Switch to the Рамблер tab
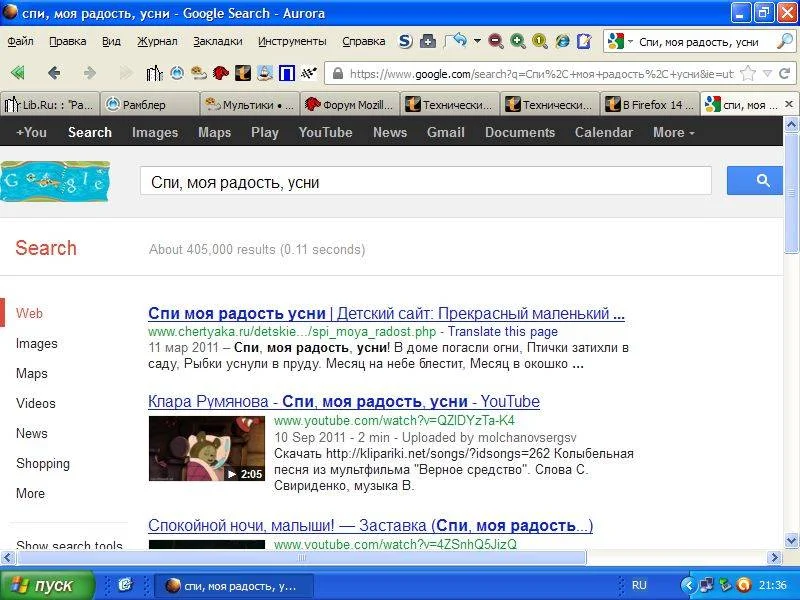Screen dimensions: 800x600 point(149,105)
